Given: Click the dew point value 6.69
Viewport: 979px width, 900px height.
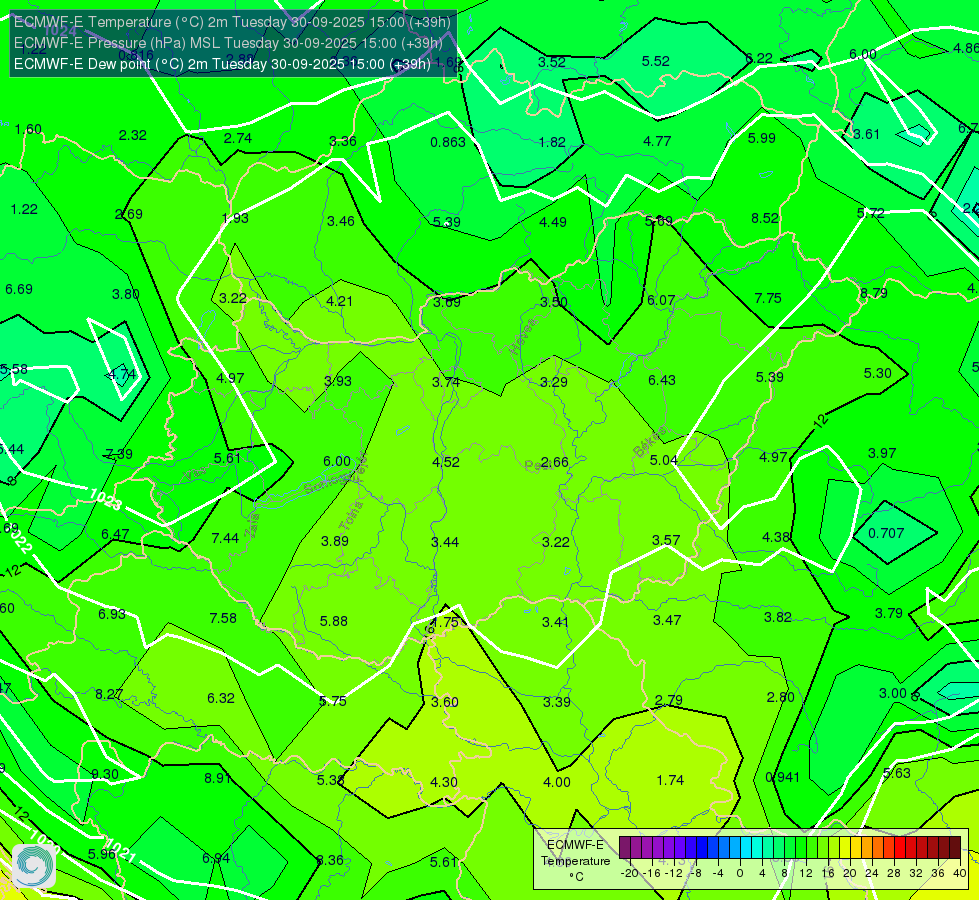Looking at the screenshot, I should coord(19,289).
